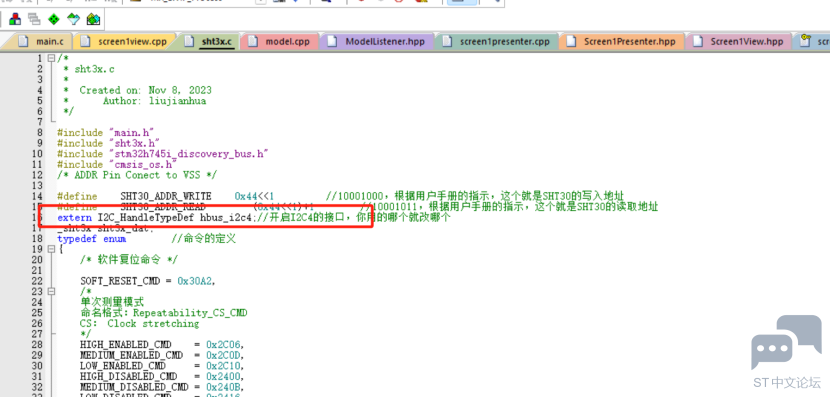The width and height of the screenshot is (830, 398).
Task: Click the 'typedef enum' keyword line
Action: pos(92,239)
